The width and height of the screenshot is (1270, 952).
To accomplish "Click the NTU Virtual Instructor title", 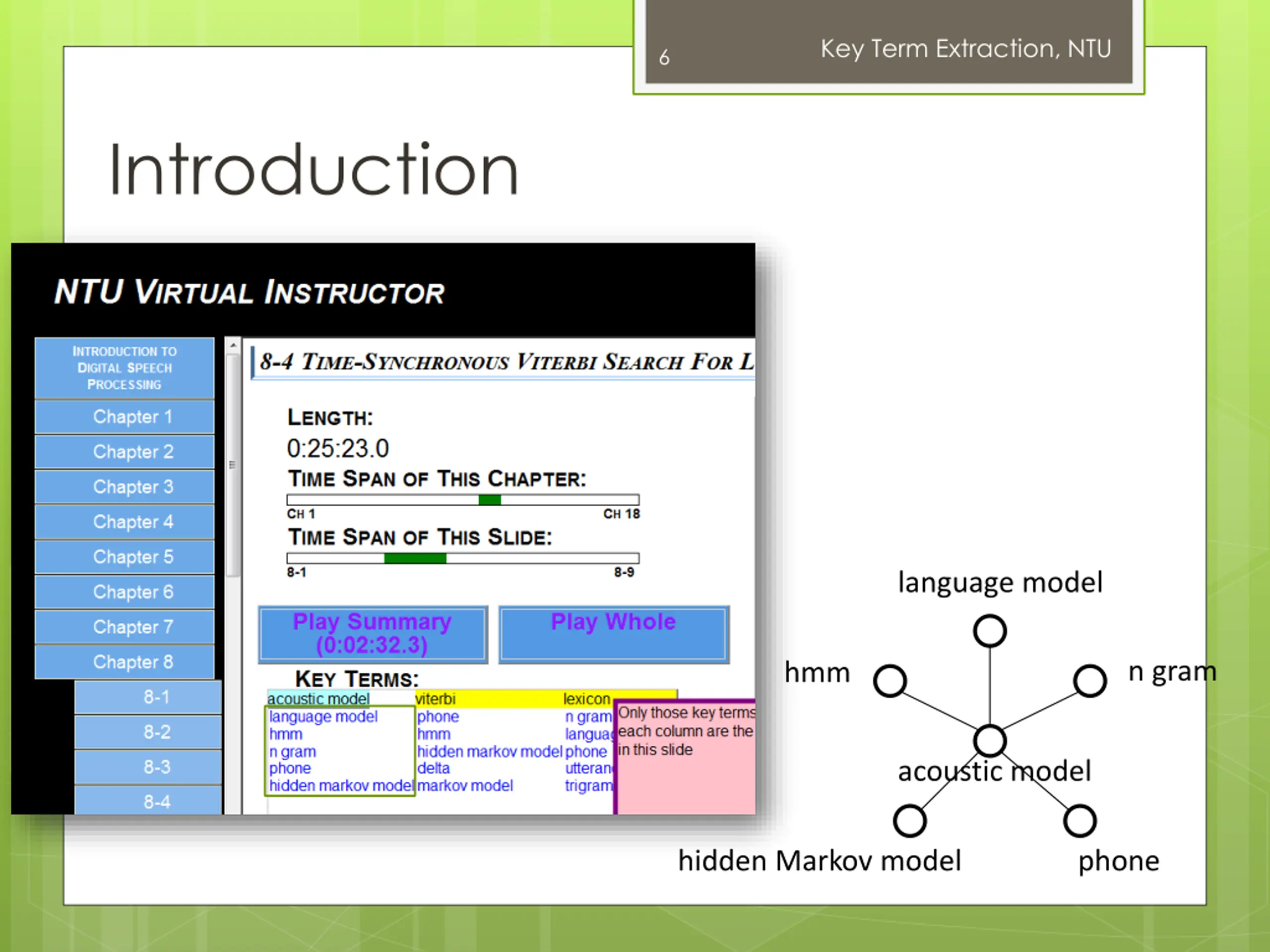I will (249, 292).
